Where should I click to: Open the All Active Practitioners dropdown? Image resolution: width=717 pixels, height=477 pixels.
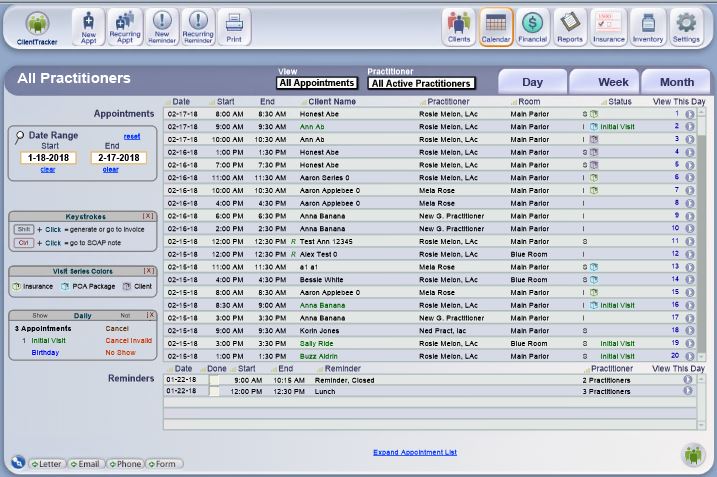[421, 83]
